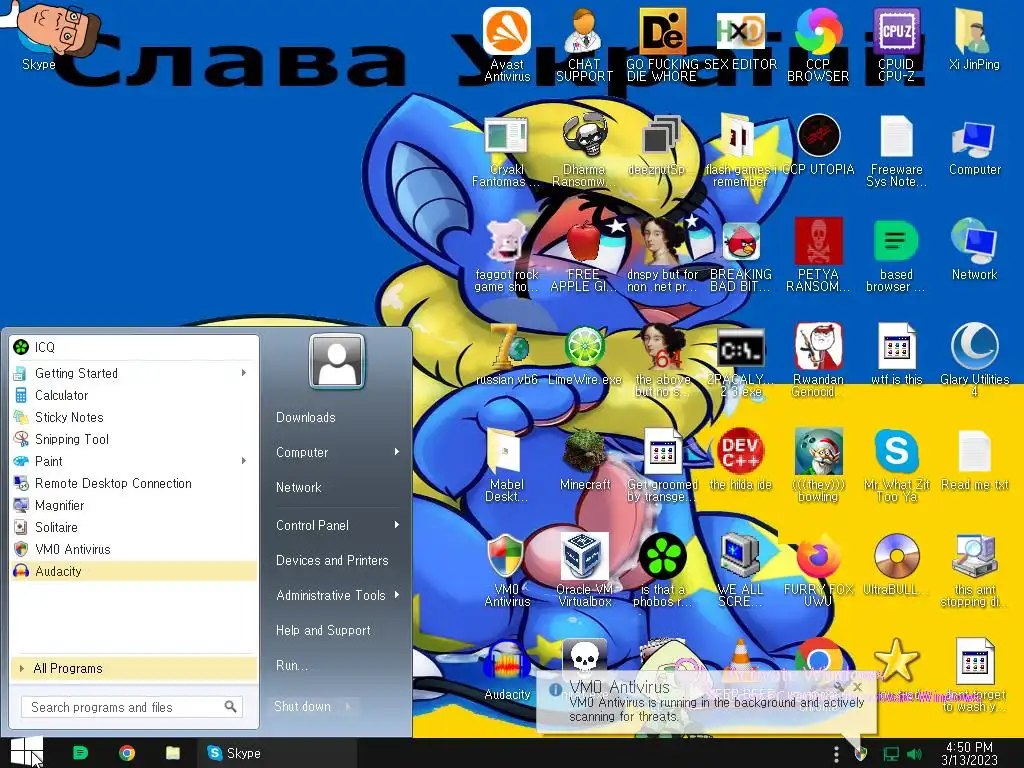Screen dimensions: 1024x768
Task: Select Audacity in the Start menu
Action: (134, 571)
